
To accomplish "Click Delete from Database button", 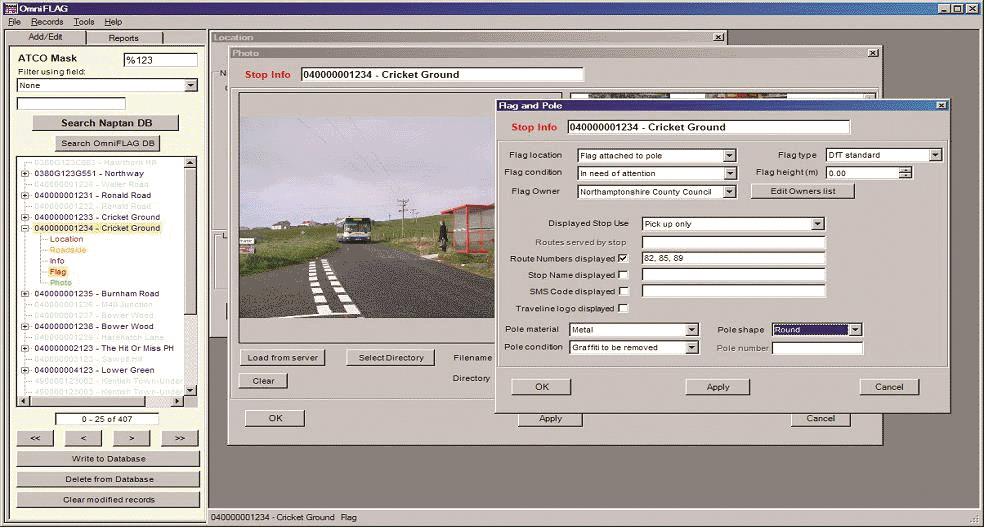I will tap(108, 479).
